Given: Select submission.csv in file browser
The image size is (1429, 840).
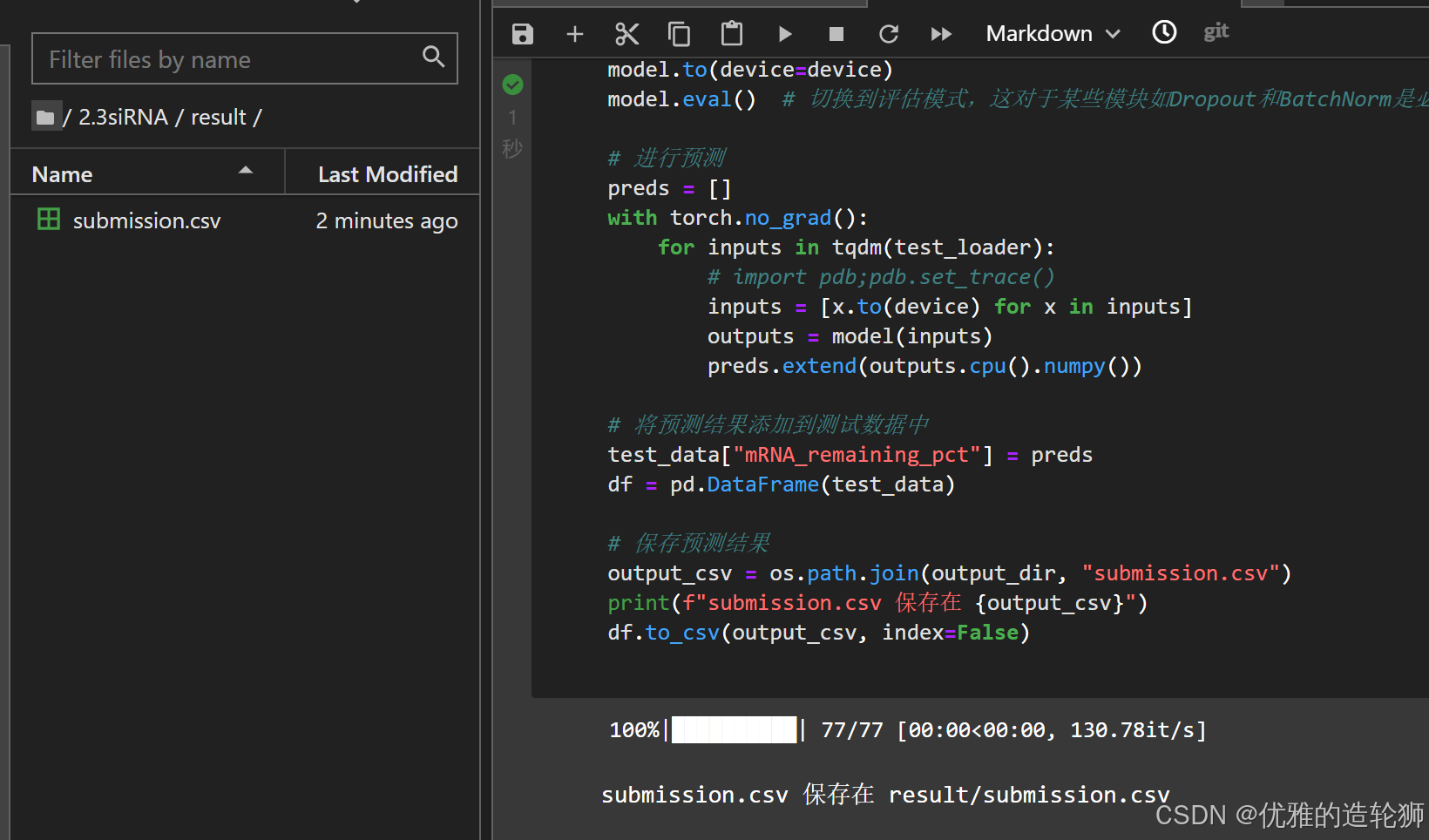Looking at the screenshot, I should coord(146,220).
